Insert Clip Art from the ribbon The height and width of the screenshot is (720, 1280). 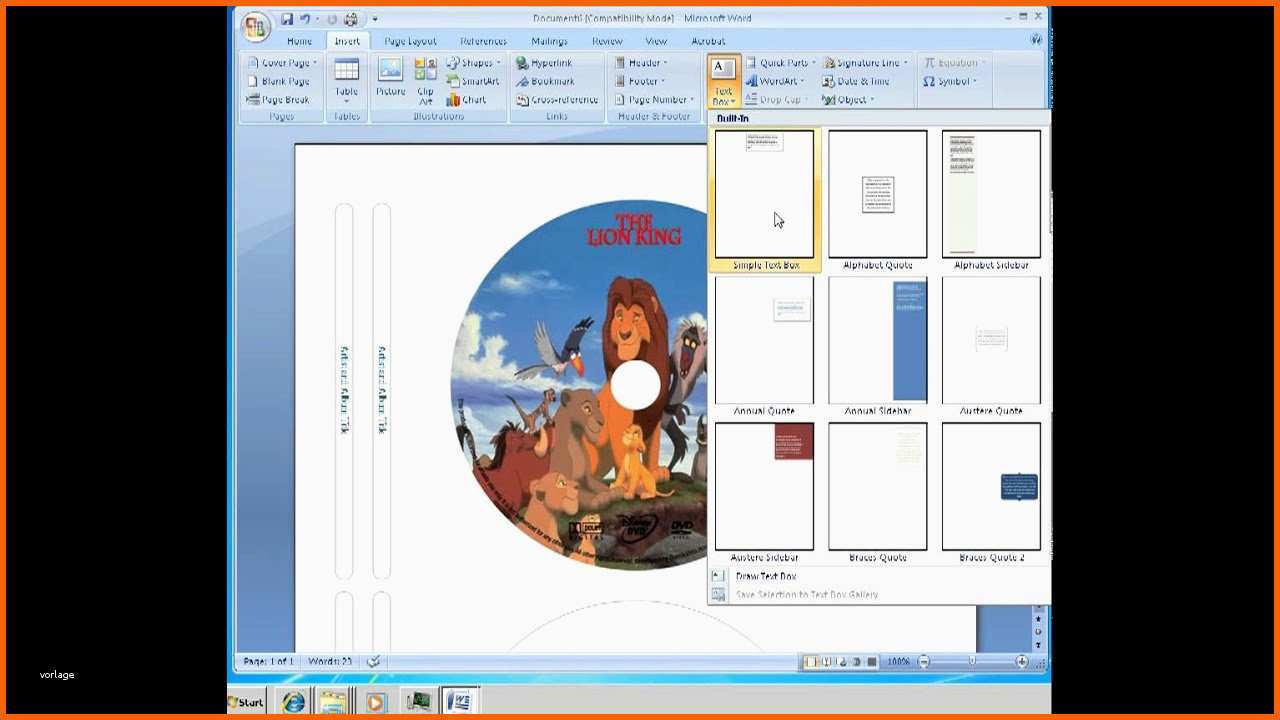(426, 80)
